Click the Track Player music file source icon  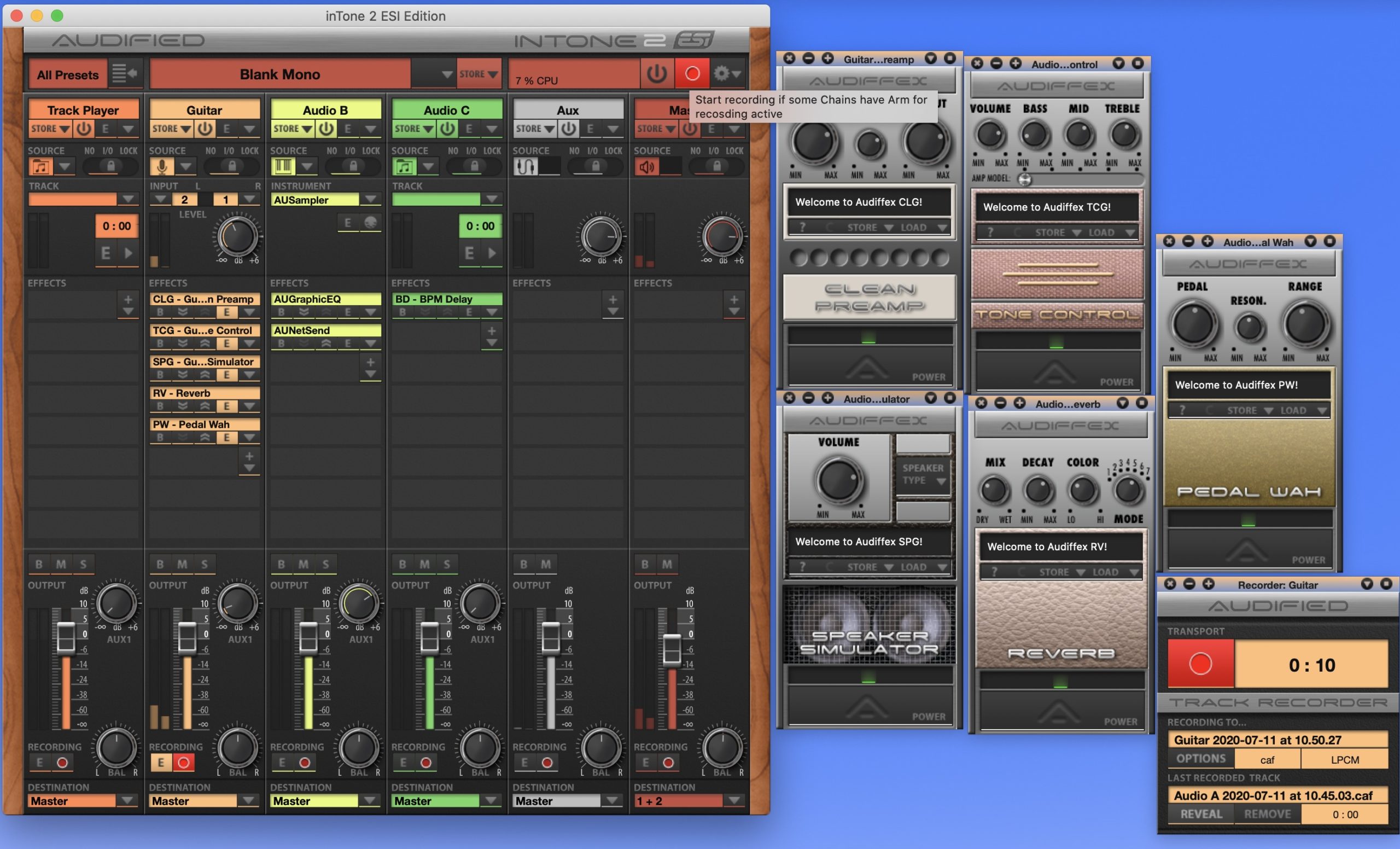pos(40,166)
